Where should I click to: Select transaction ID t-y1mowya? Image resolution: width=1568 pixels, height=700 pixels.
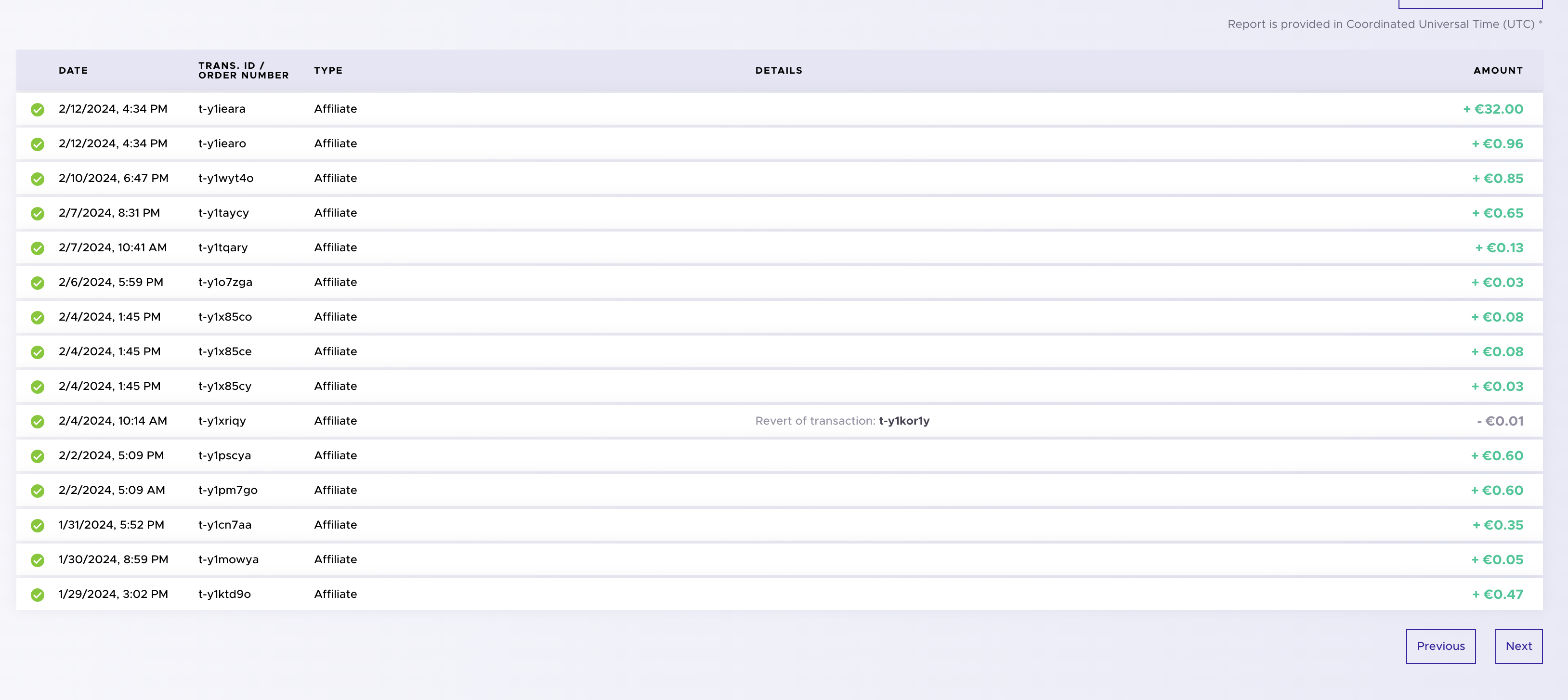coord(228,560)
